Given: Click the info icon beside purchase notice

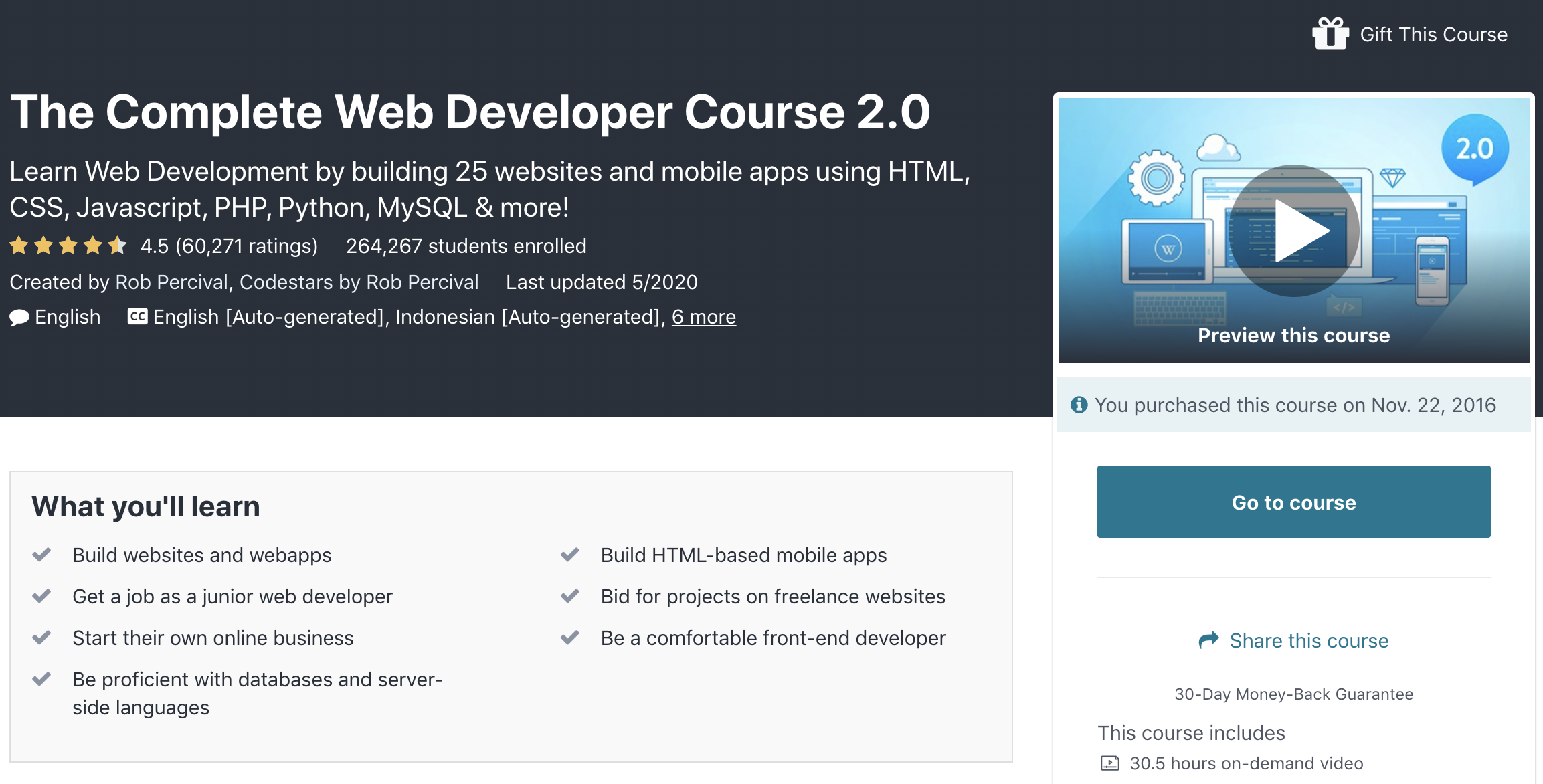Looking at the screenshot, I should click(x=1079, y=405).
